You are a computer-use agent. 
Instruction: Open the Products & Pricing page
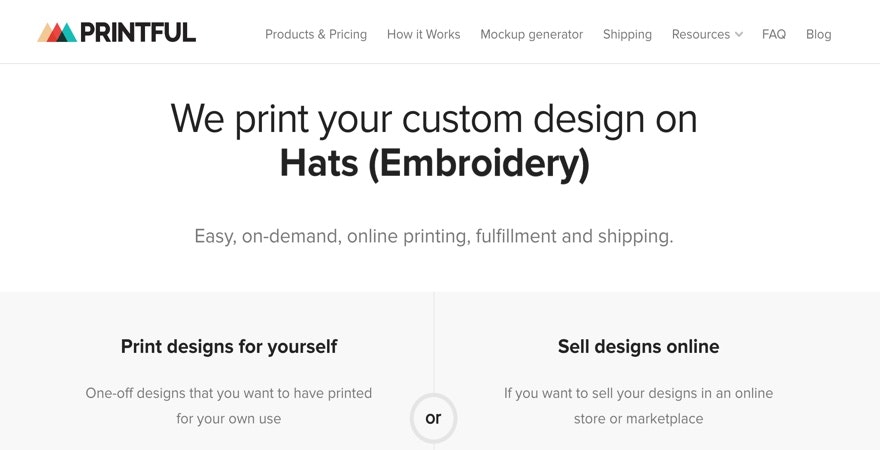point(316,34)
